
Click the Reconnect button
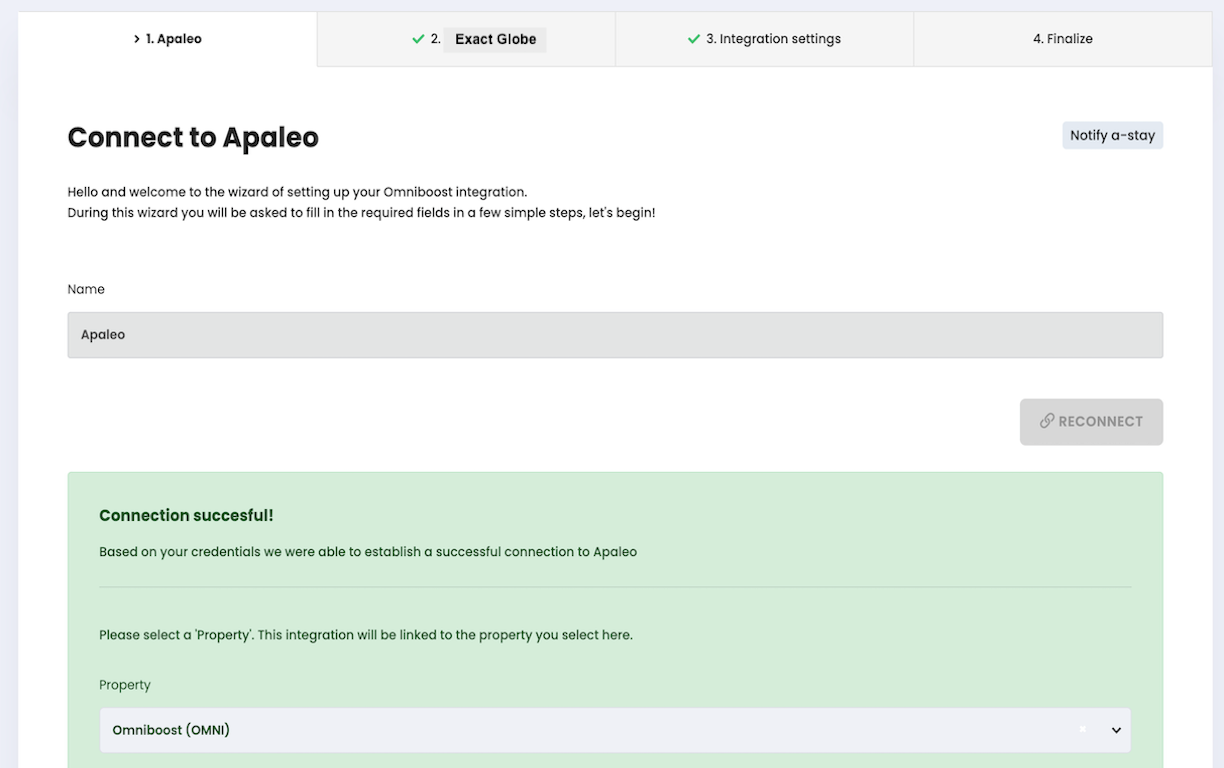click(1091, 422)
